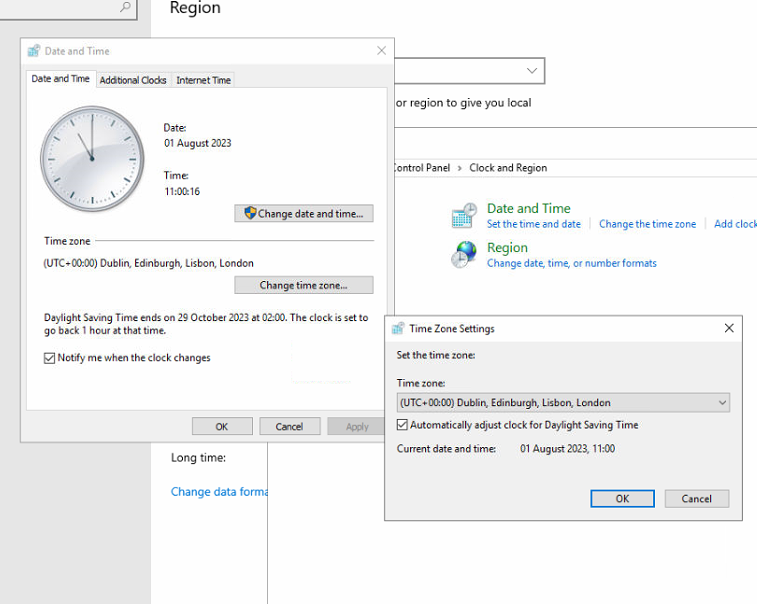Viewport: 757px width, 604px height.
Task: Click the analog clock face
Action: coord(92,160)
